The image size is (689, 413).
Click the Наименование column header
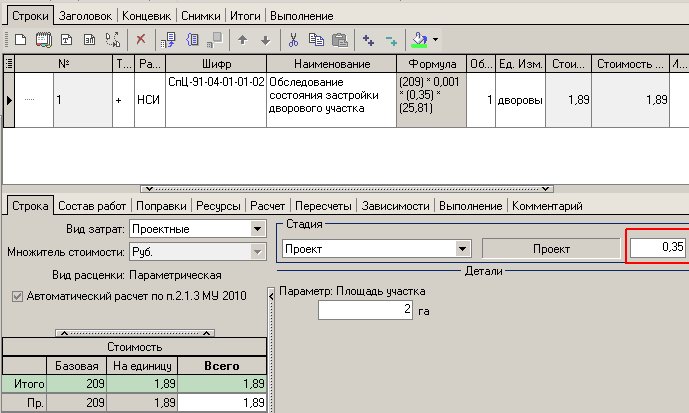pyautogui.click(x=332, y=64)
